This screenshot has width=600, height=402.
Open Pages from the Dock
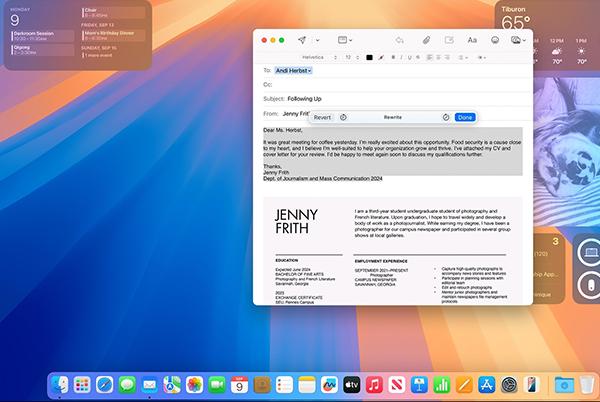pos(464,385)
